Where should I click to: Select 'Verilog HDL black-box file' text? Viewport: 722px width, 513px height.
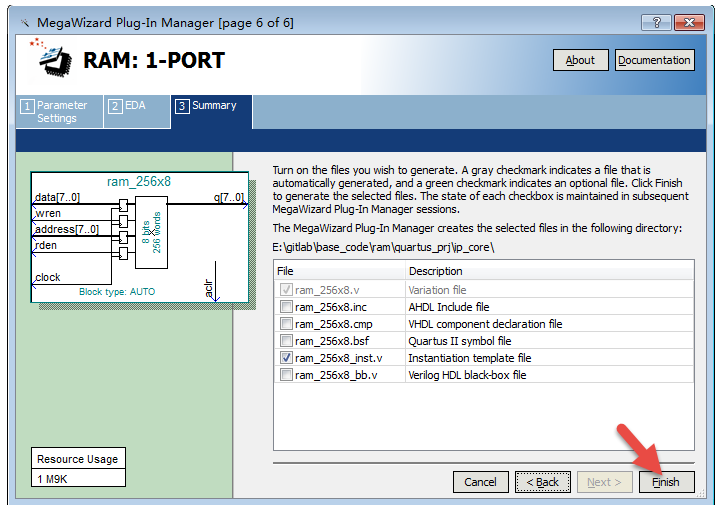point(467,375)
